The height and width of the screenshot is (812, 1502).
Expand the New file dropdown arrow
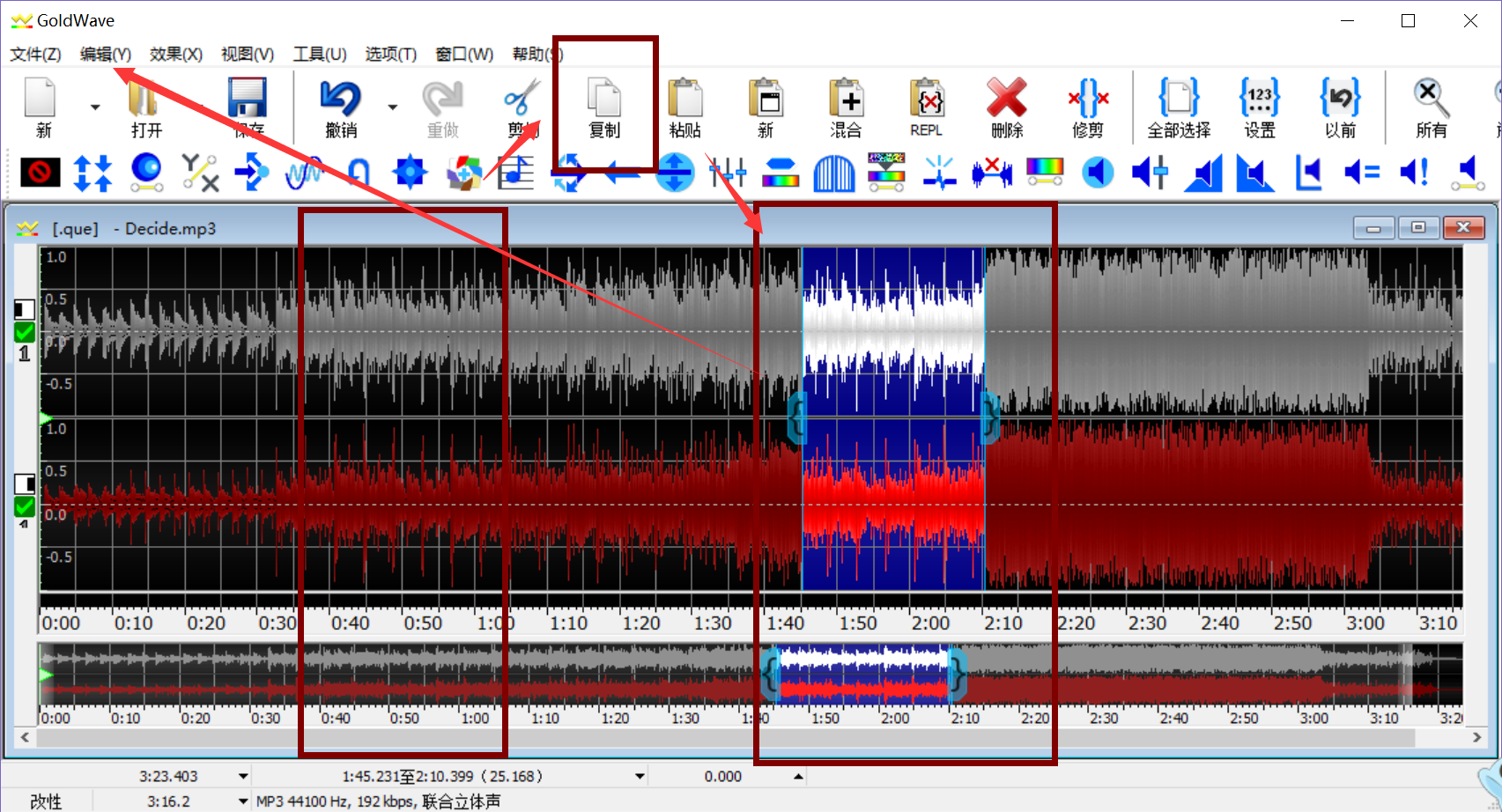click(95, 107)
